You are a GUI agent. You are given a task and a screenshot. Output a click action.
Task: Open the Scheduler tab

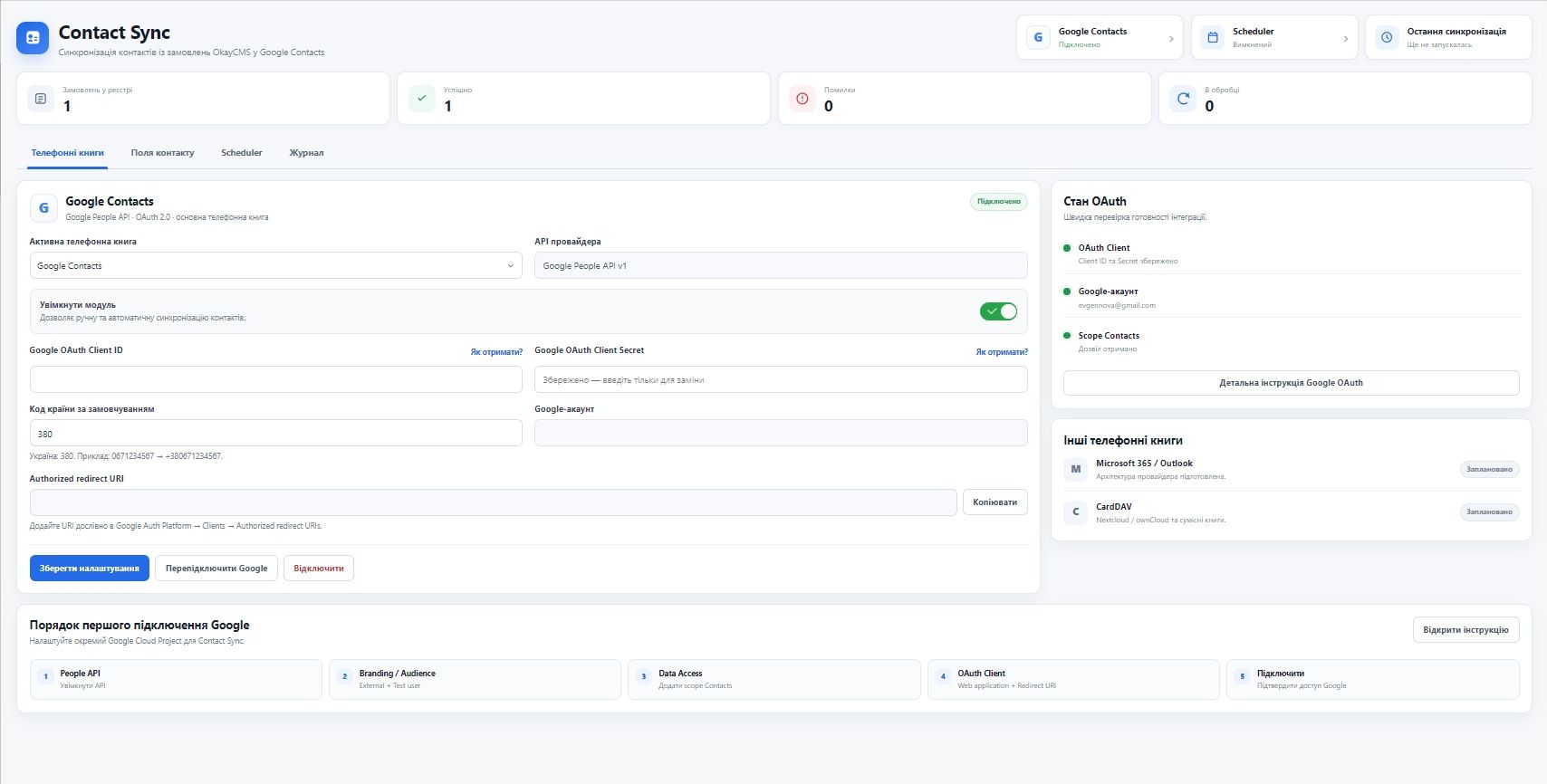pyautogui.click(x=242, y=153)
